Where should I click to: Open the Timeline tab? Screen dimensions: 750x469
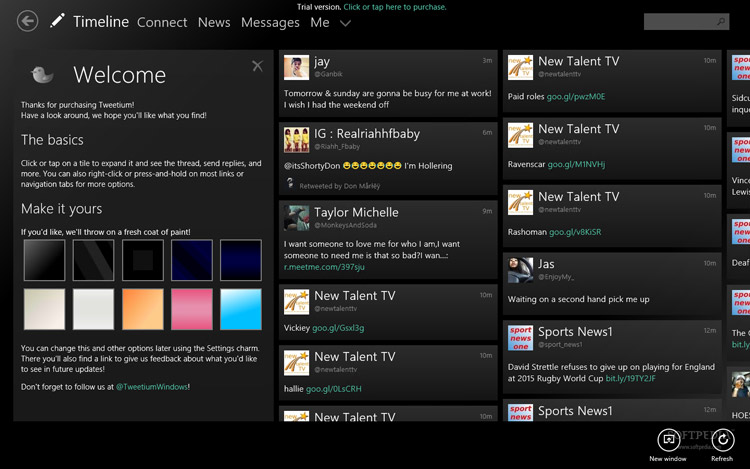click(101, 22)
